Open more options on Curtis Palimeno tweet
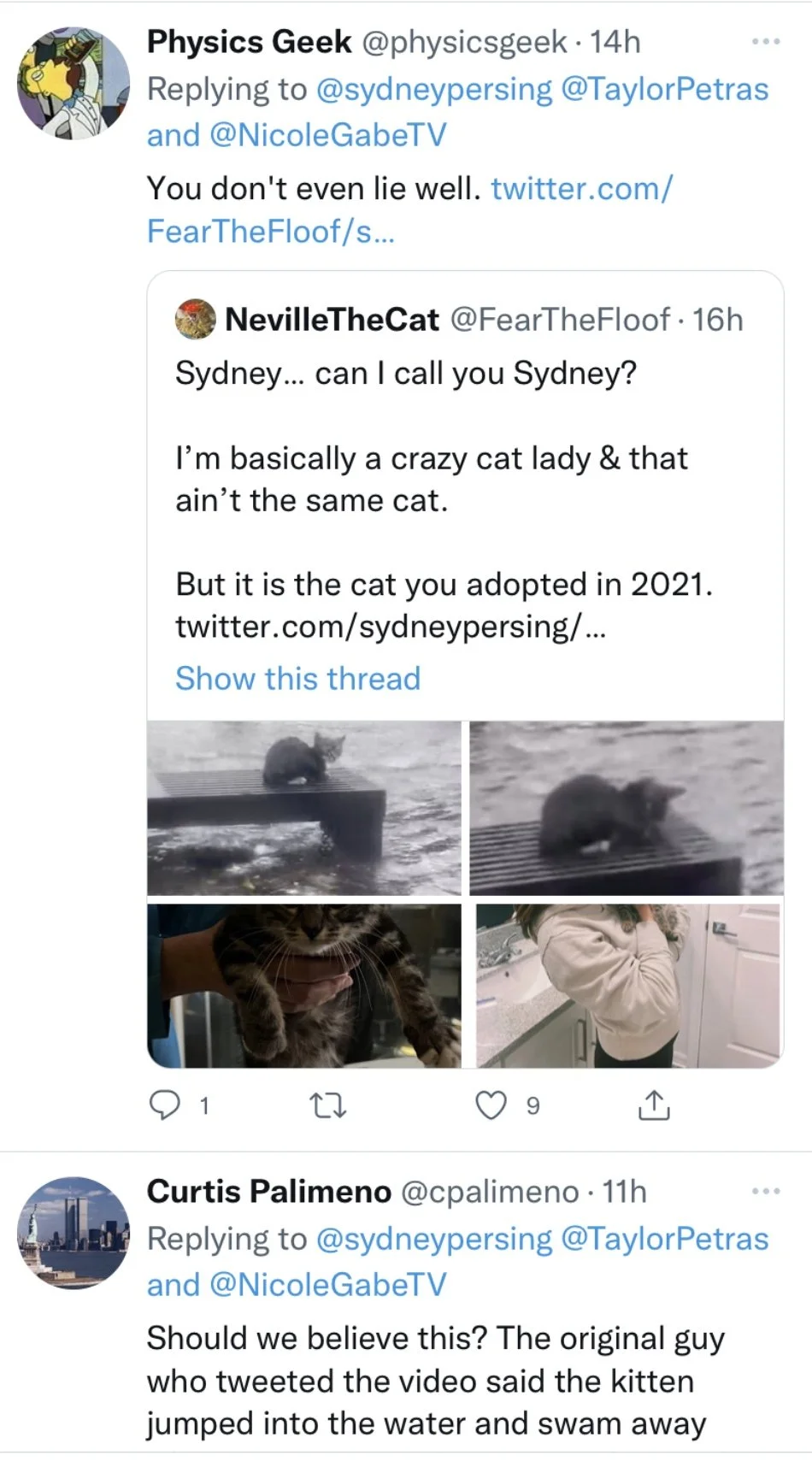Viewport: 812px width, 1467px height. (766, 1191)
